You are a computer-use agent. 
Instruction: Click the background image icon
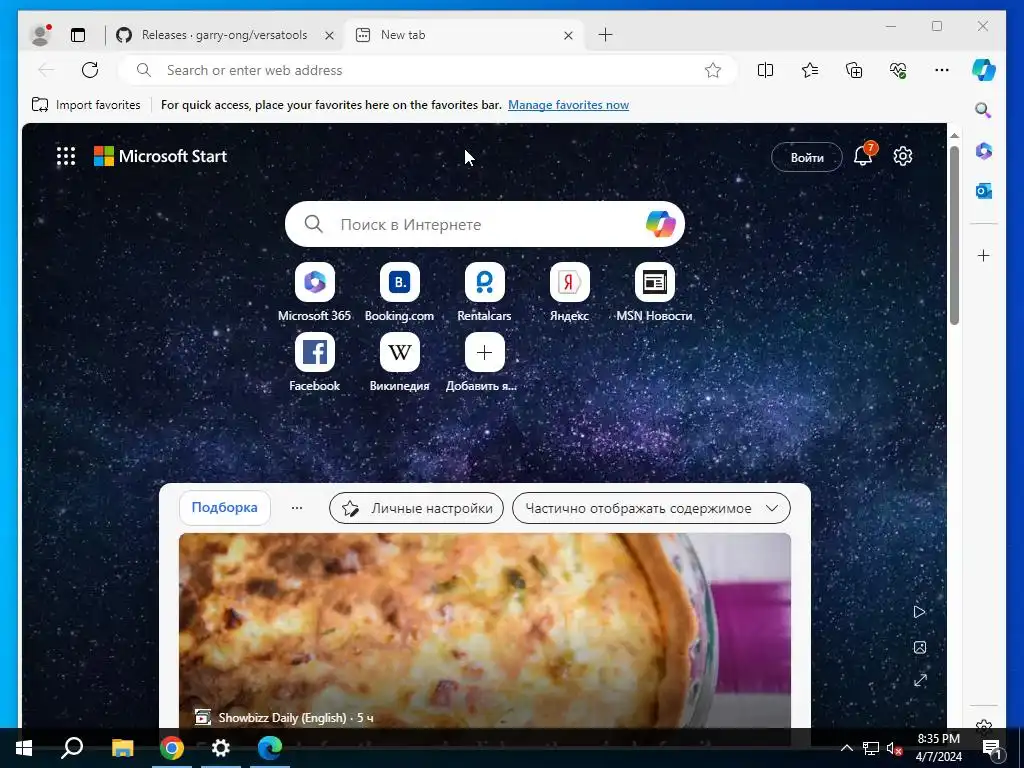920,647
